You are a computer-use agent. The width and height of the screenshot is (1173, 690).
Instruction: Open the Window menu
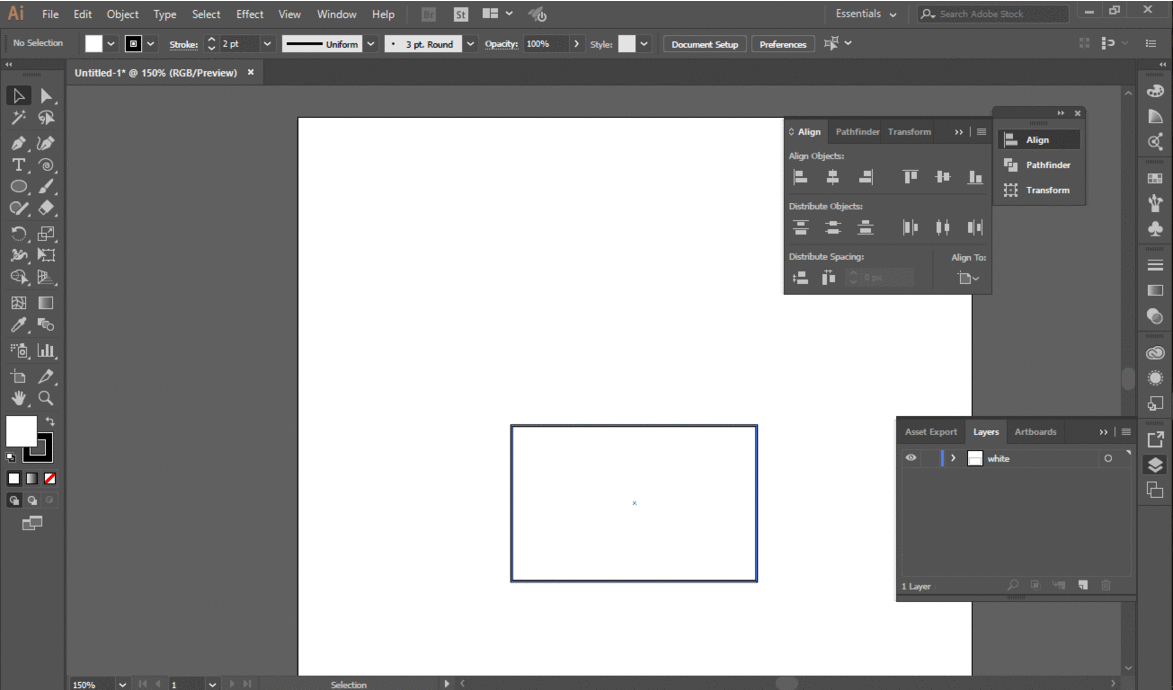337,14
